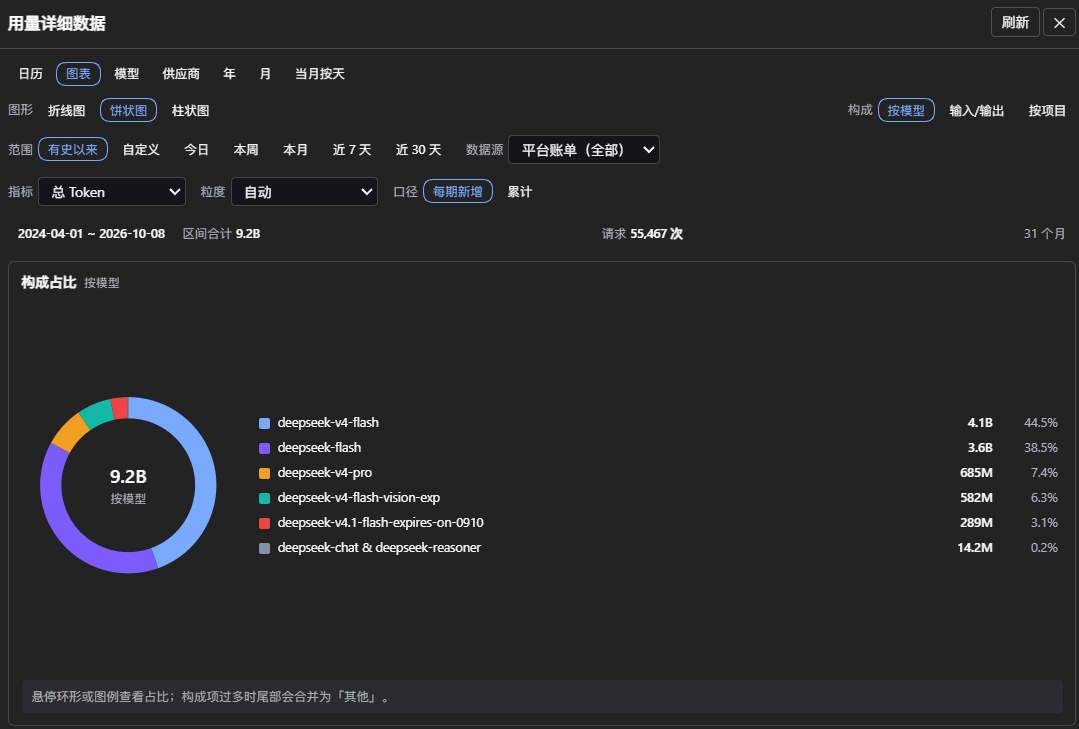
Task: Click the deepseek-chat & deepseek-reasoner gray swatch
Action: pos(264,549)
